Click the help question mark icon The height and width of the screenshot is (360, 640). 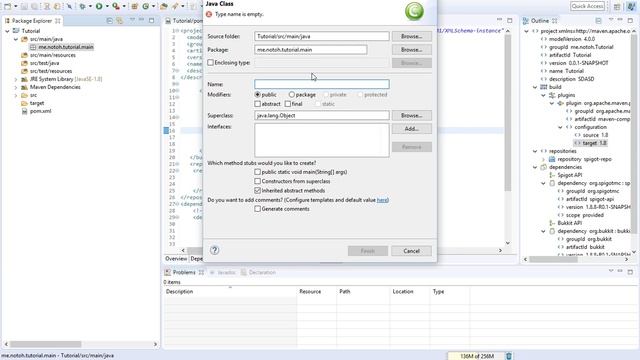pyautogui.click(x=215, y=250)
